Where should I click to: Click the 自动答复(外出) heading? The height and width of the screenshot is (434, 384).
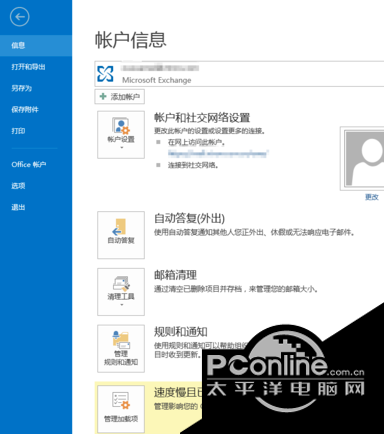point(189,218)
